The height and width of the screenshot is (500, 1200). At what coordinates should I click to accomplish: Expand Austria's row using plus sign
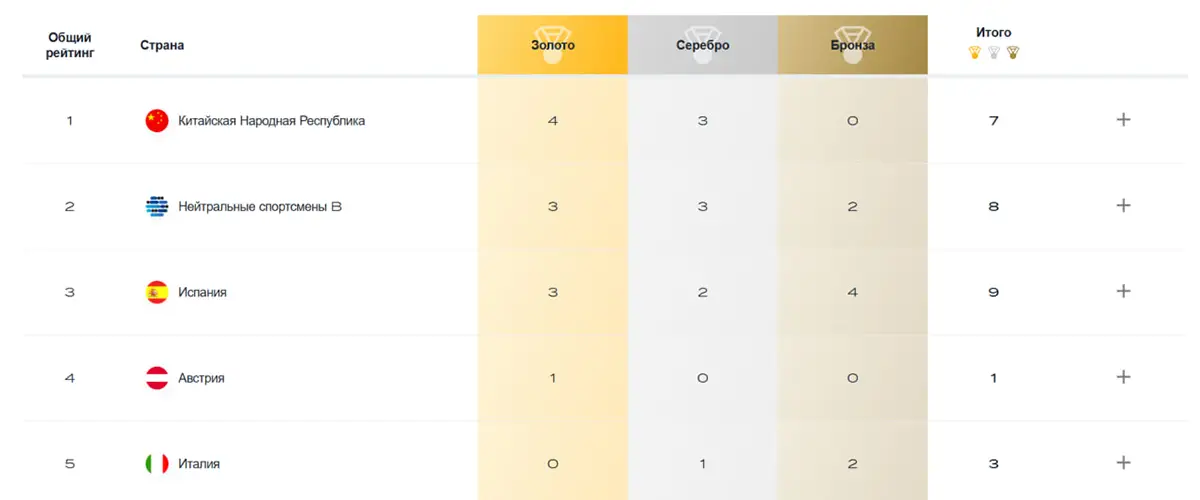pos(1123,378)
